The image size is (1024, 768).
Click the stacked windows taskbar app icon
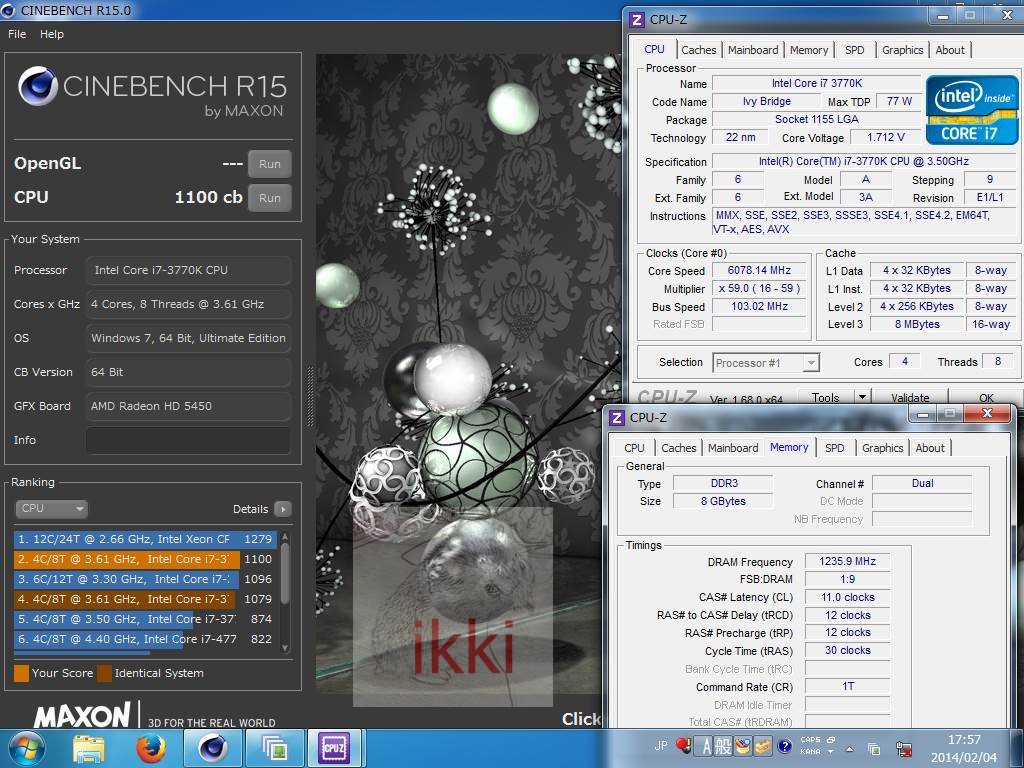tap(275, 748)
